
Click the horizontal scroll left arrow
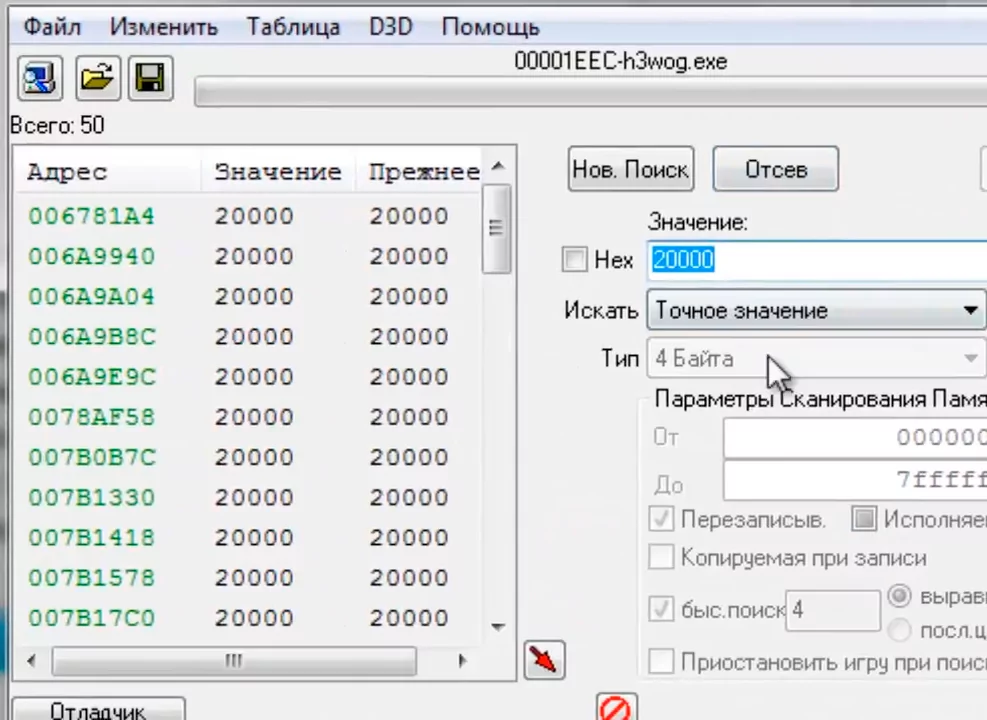pos(31,661)
